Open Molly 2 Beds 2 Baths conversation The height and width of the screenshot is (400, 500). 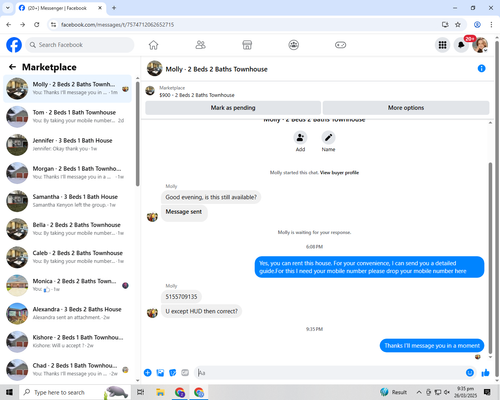point(67,89)
